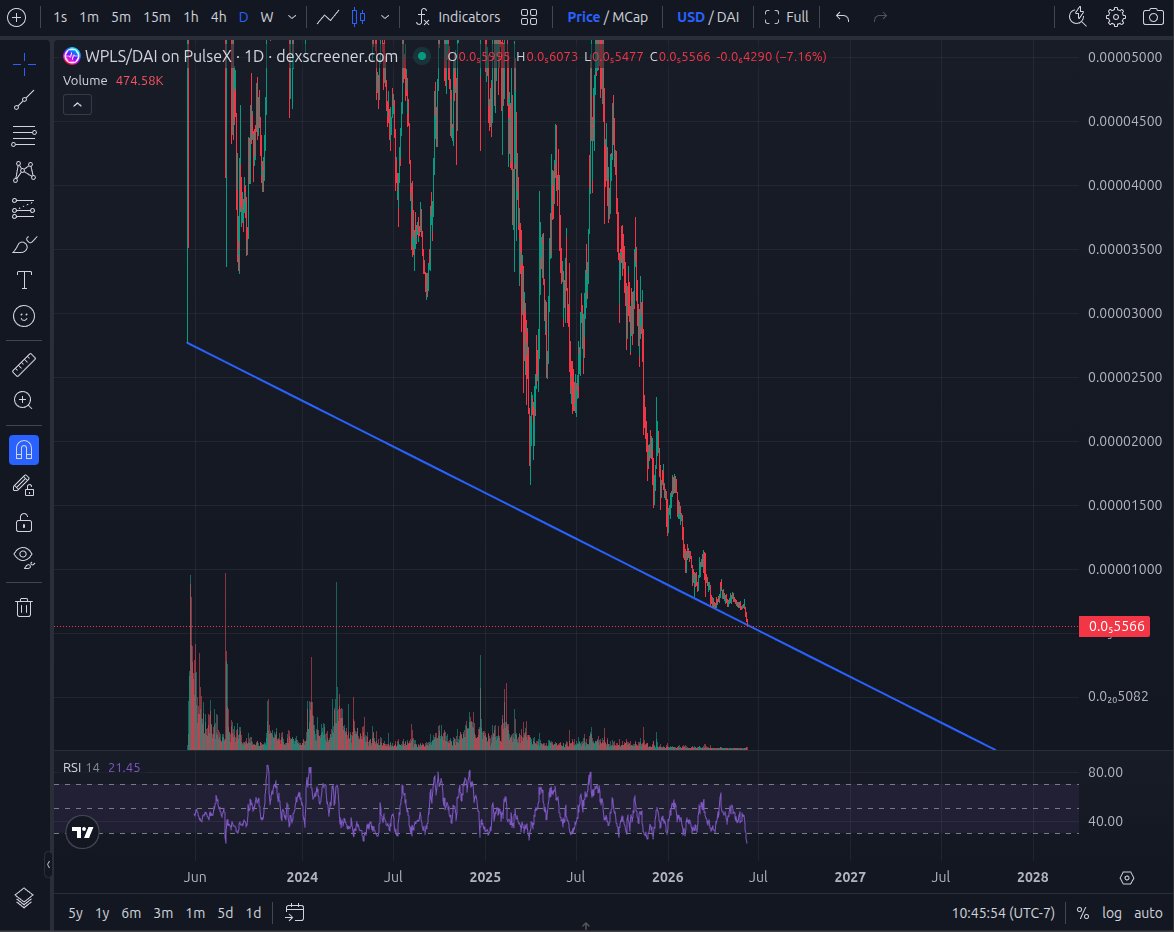
Task: Switch interval to 1m in top toolbar
Action: tap(89, 17)
